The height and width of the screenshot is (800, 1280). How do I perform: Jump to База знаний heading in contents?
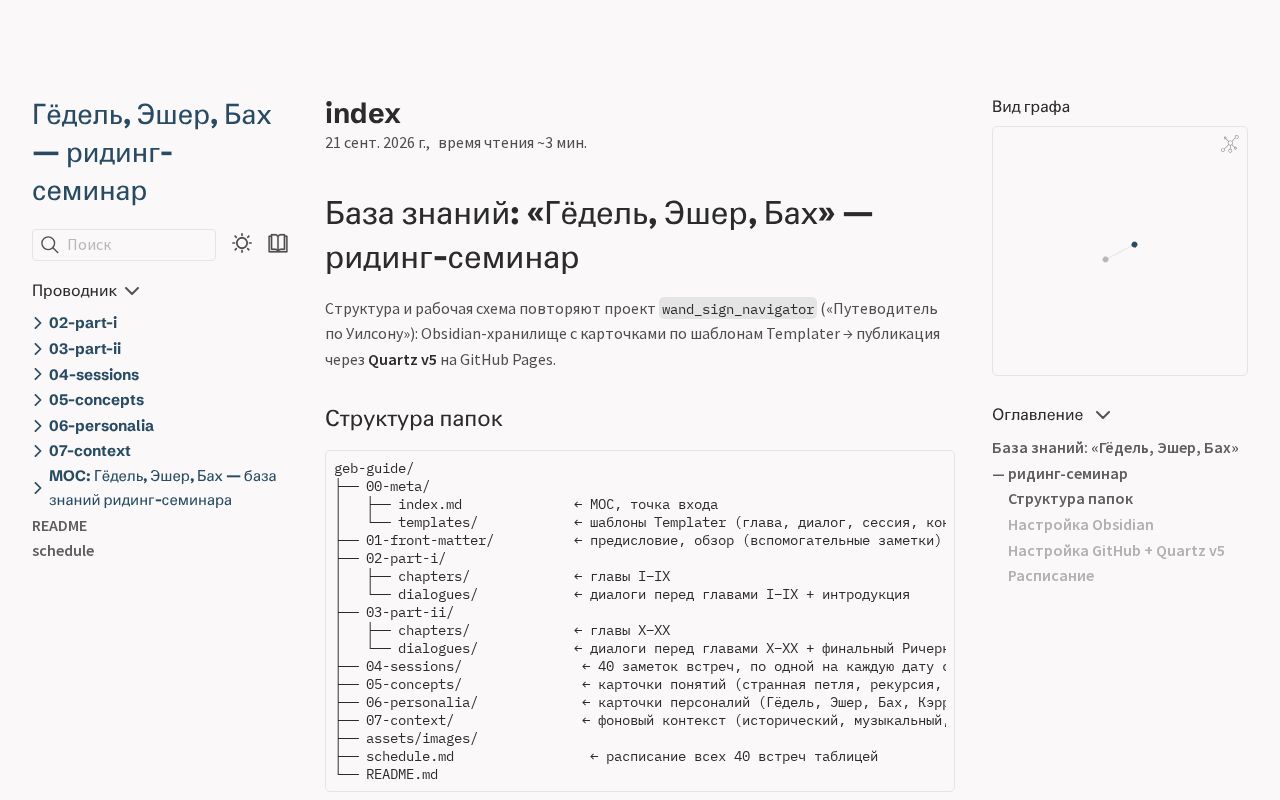1115,461
